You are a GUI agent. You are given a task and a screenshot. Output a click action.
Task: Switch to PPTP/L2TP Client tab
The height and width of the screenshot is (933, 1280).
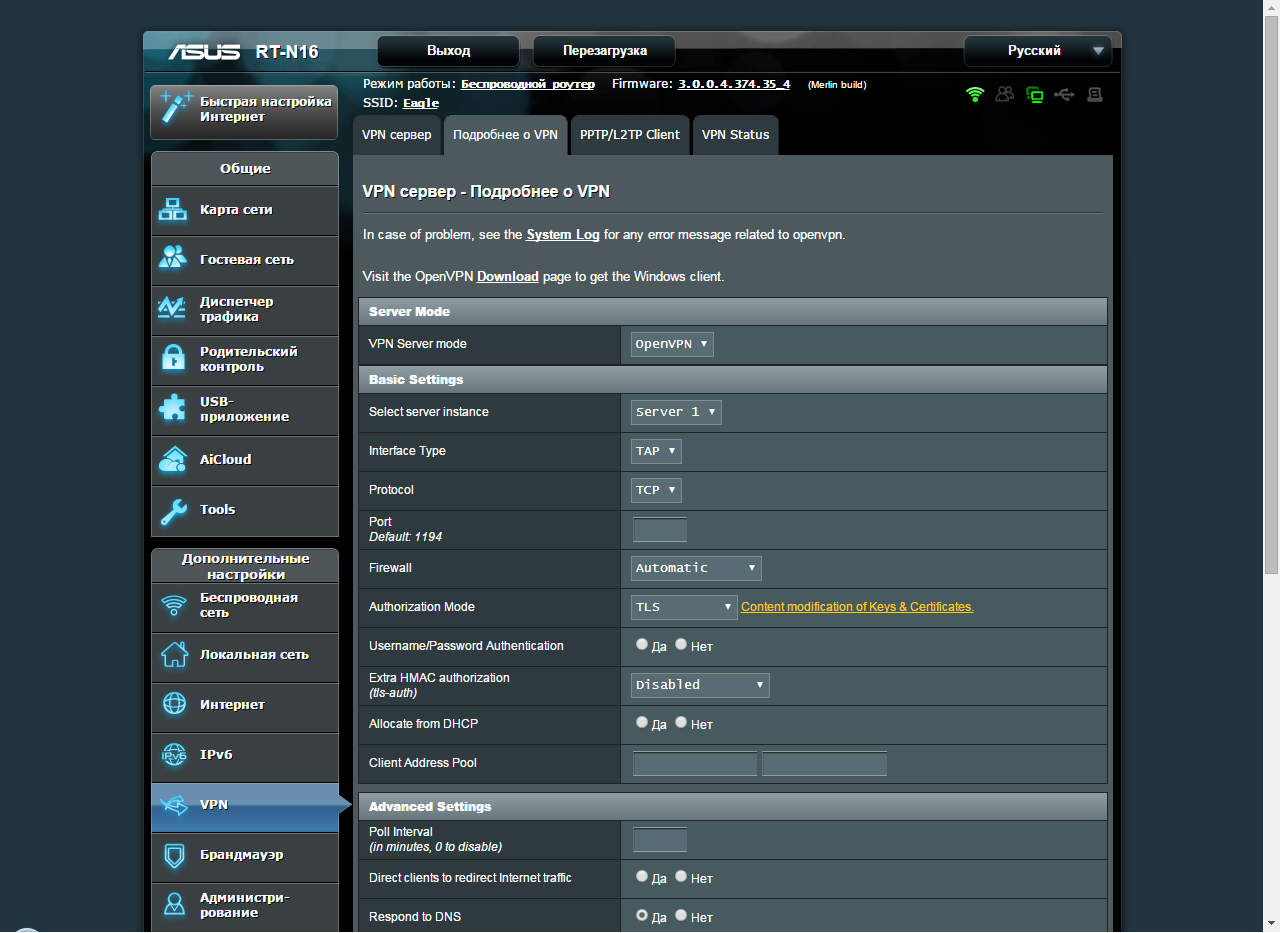(630, 135)
